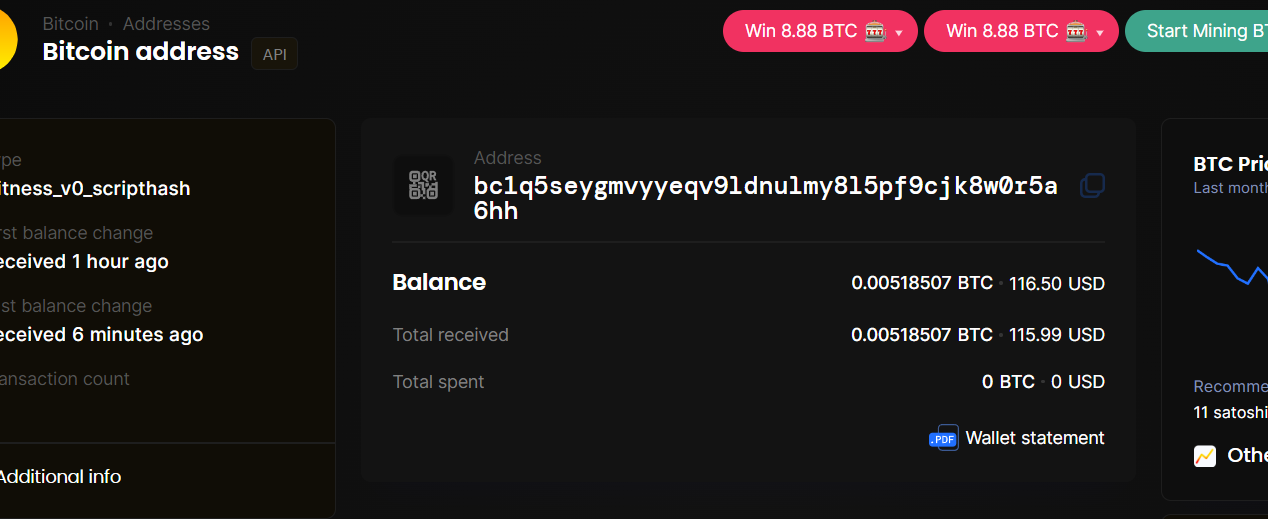The width and height of the screenshot is (1268, 519).
Task: Select the bc1q5sey address text
Action: 766,198
